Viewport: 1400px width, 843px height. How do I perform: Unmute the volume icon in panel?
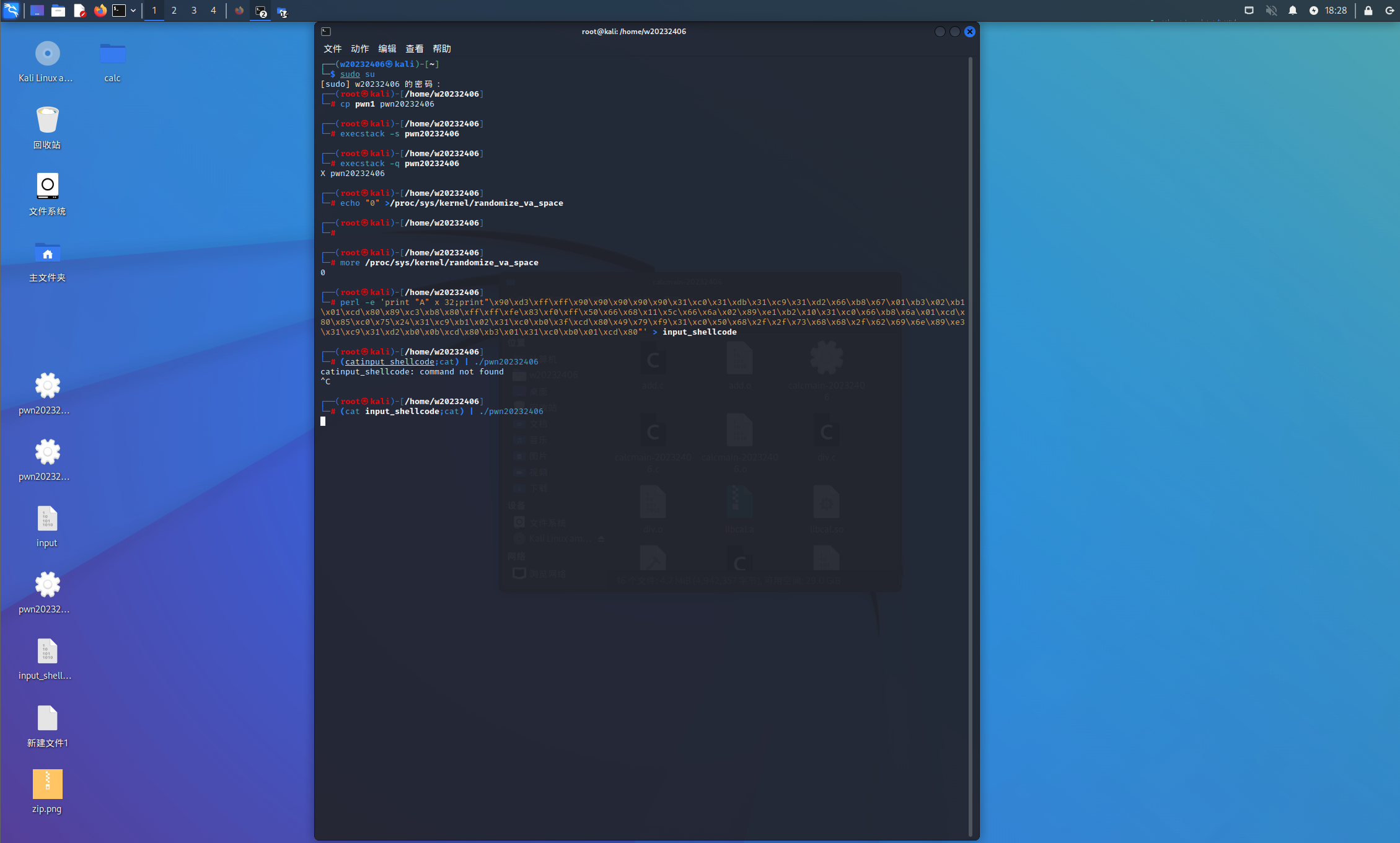1271,11
